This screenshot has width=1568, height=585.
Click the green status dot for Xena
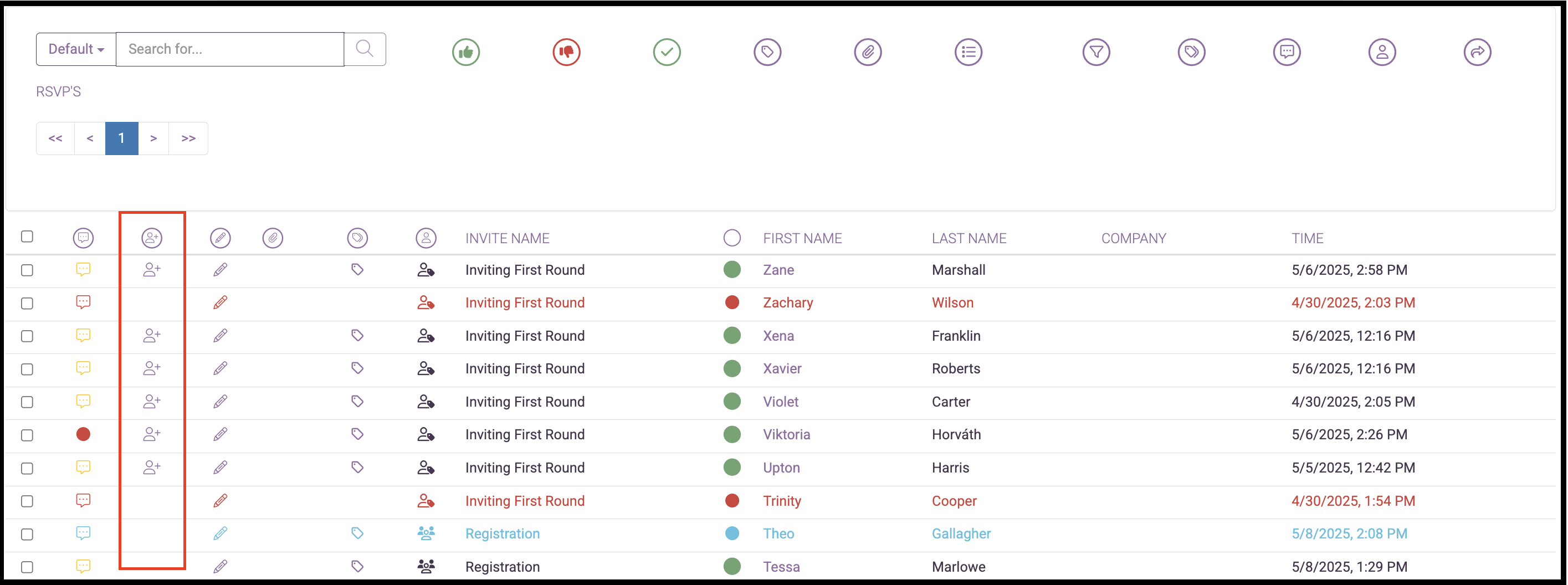tap(732, 335)
